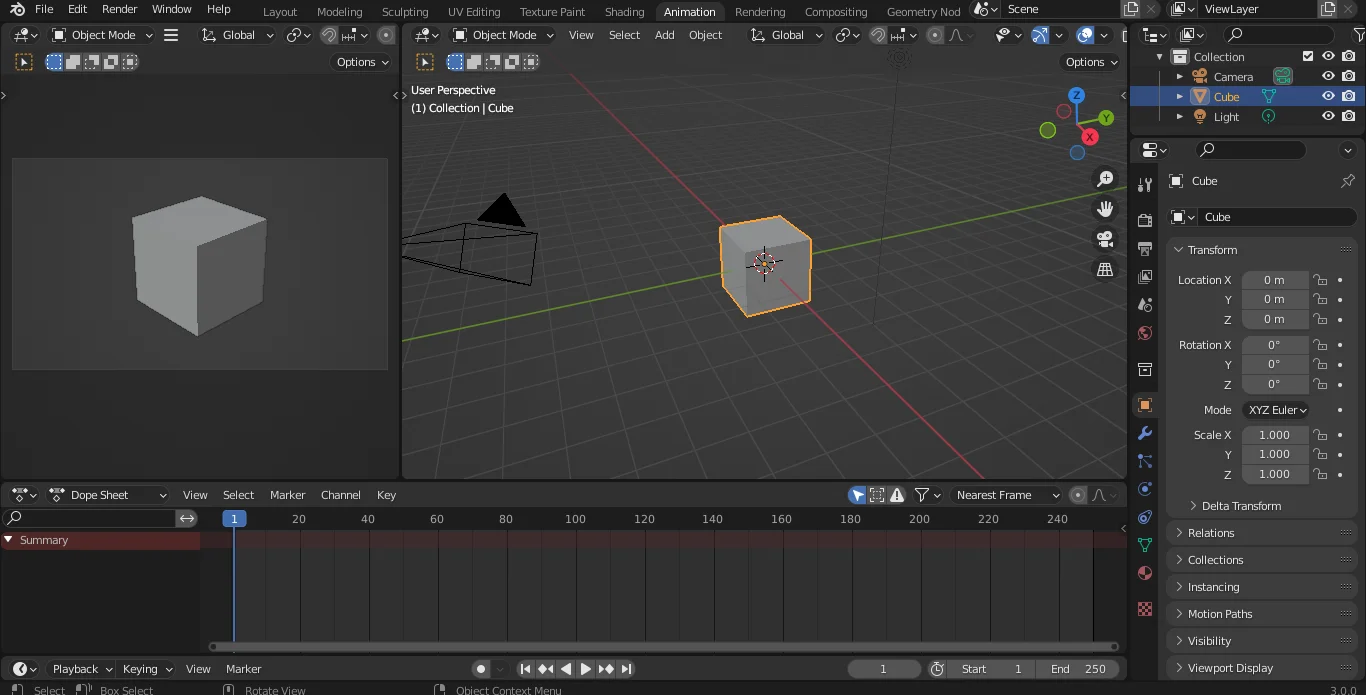Open the Physics Properties tab

pos(1145,490)
